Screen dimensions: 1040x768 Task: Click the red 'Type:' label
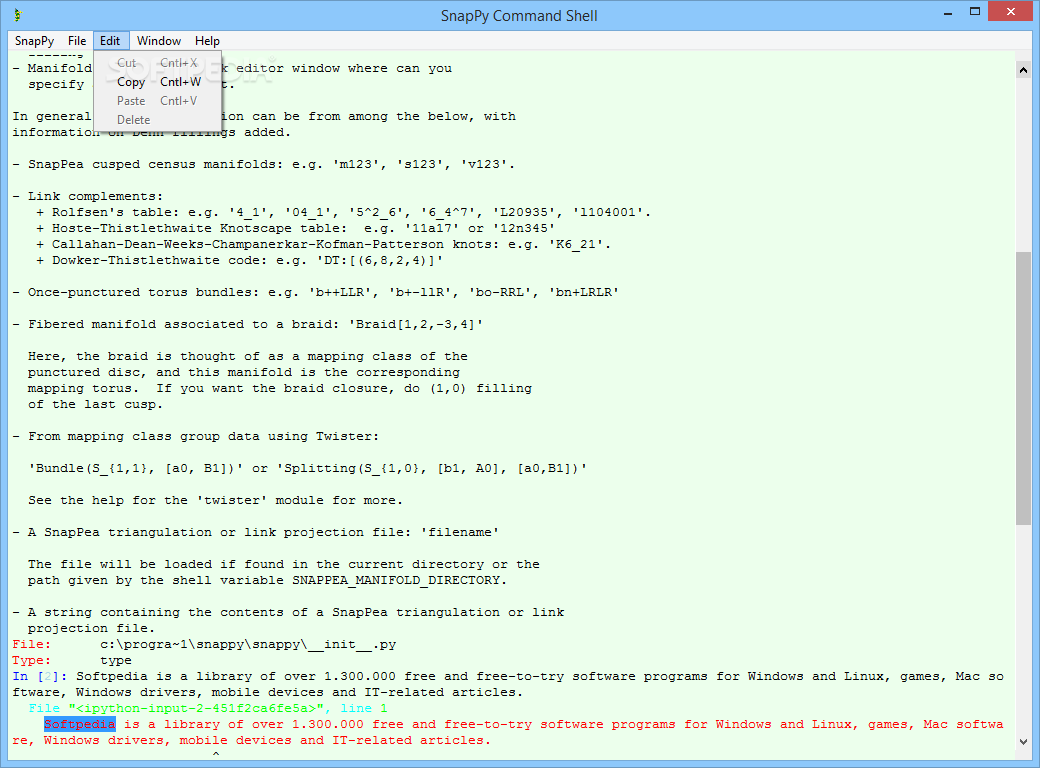[31, 661]
